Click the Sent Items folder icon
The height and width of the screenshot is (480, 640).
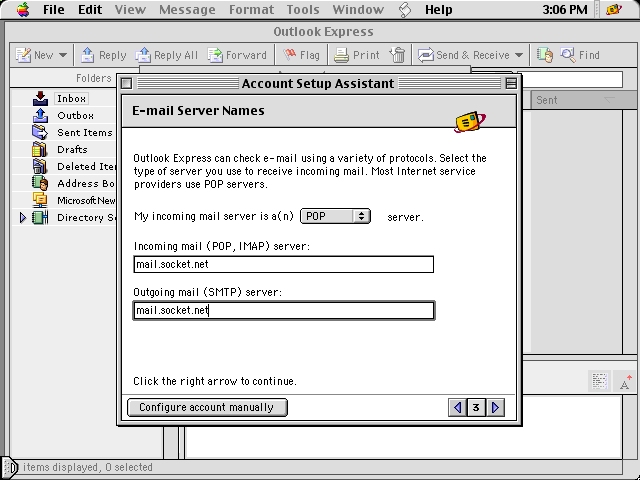click(x=40, y=133)
